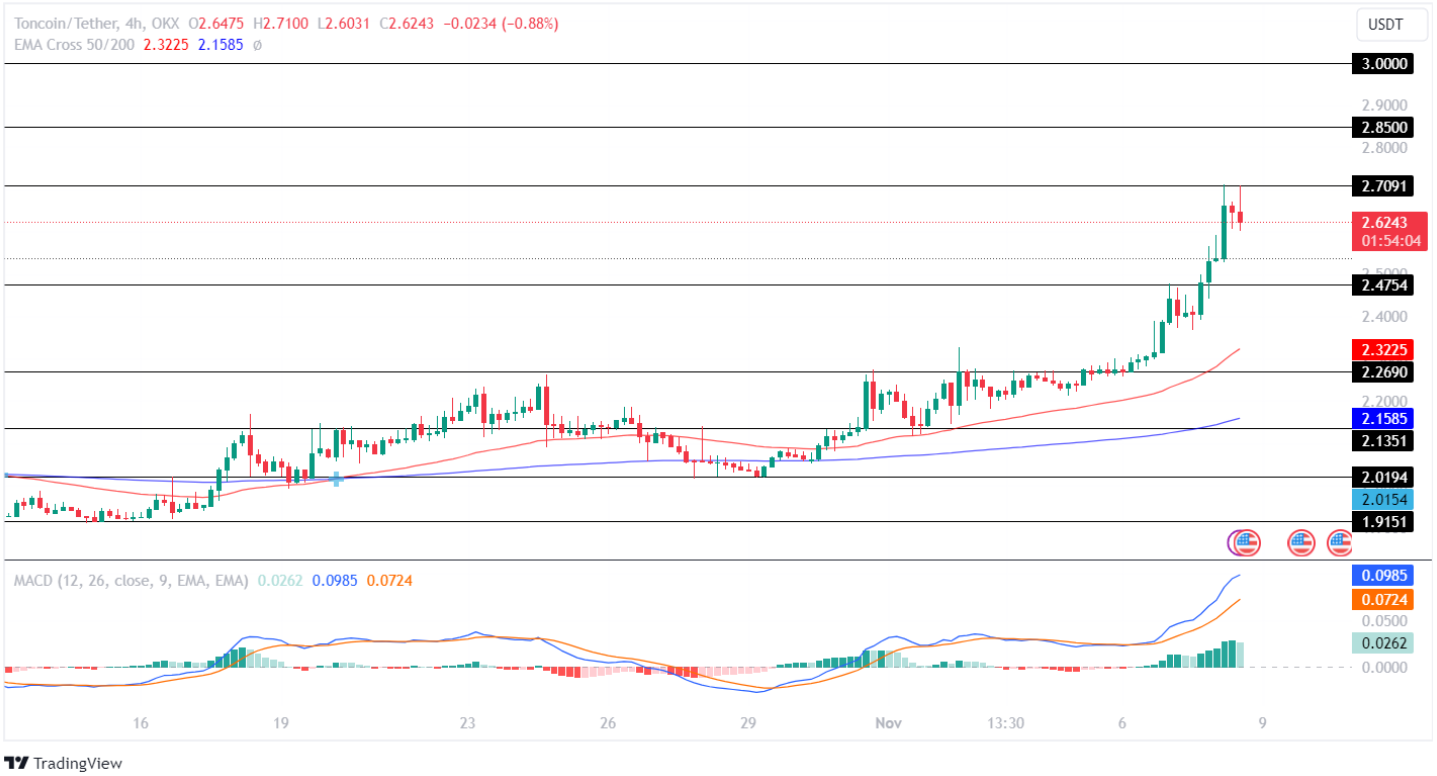1437x776 pixels.
Task: Click the 0.0500 MACD scale tick
Action: click(x=1384, y=621)
